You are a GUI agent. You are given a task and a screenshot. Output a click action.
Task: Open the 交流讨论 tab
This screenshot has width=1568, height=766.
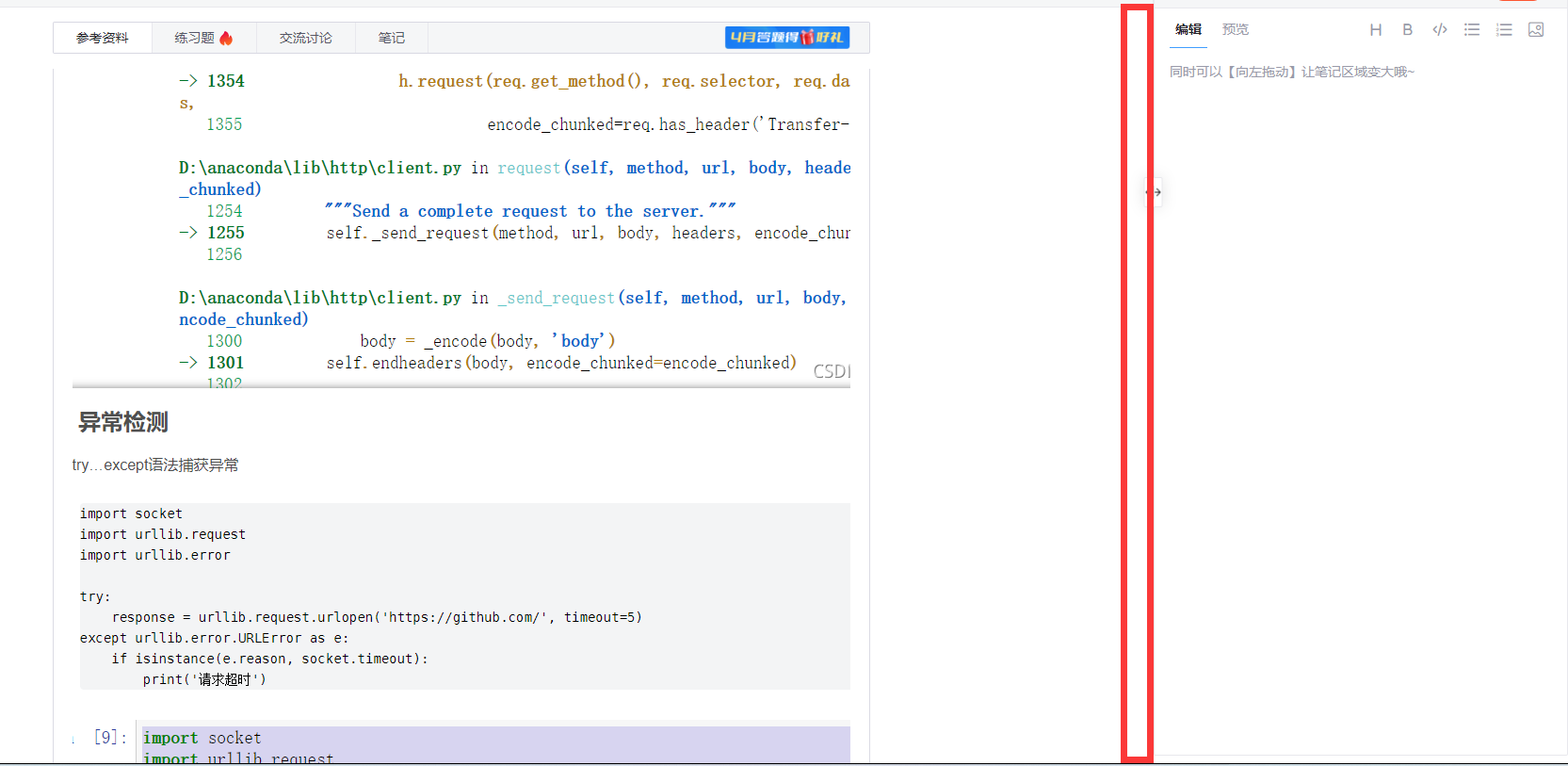click(306, 38)
